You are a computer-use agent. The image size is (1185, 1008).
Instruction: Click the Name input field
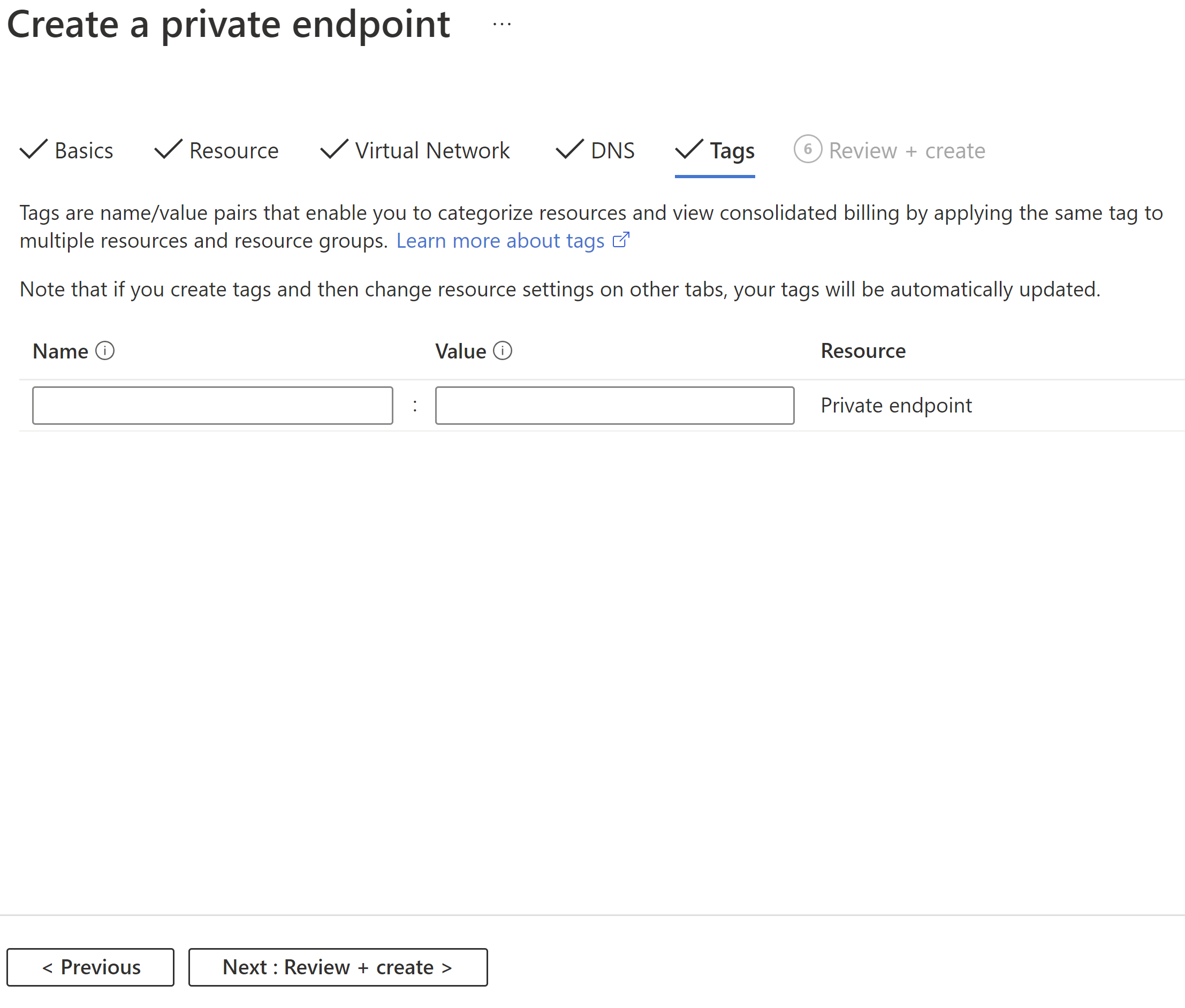point(214,405)
